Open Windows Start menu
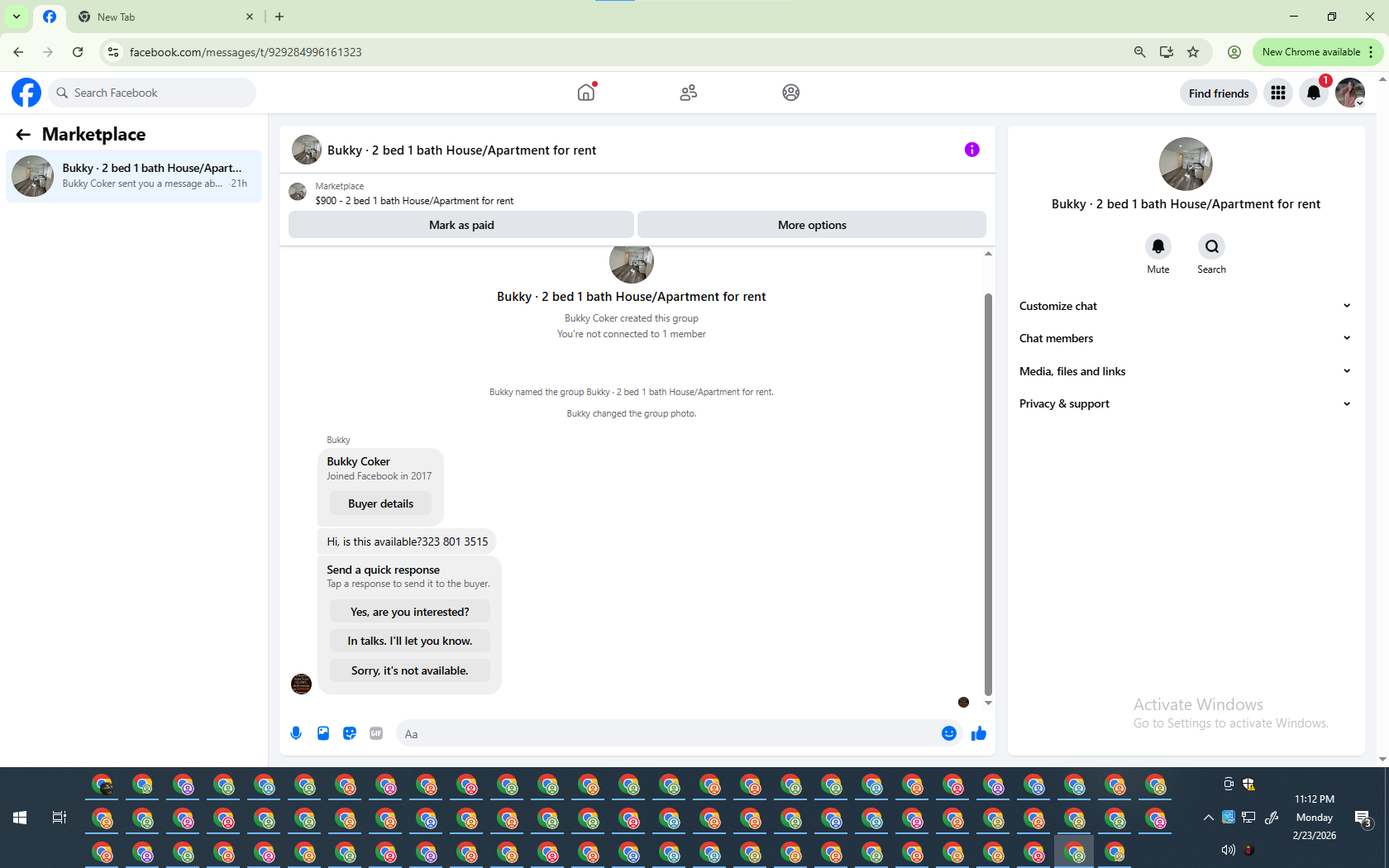Image resolution: width=1389 pixels, height=868 pixels. (x=20, y=818)
